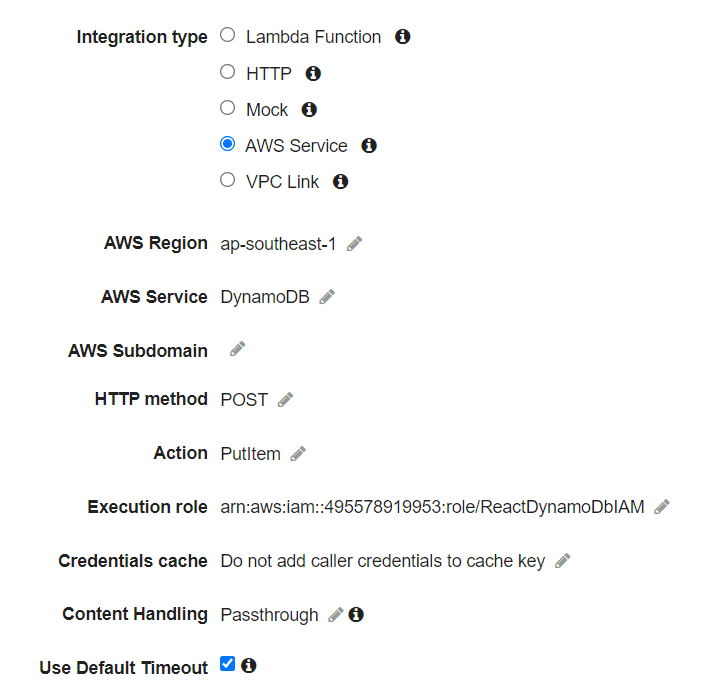
Task: Edit the Execution role ARN pencil icon
Action: point(662,507)
